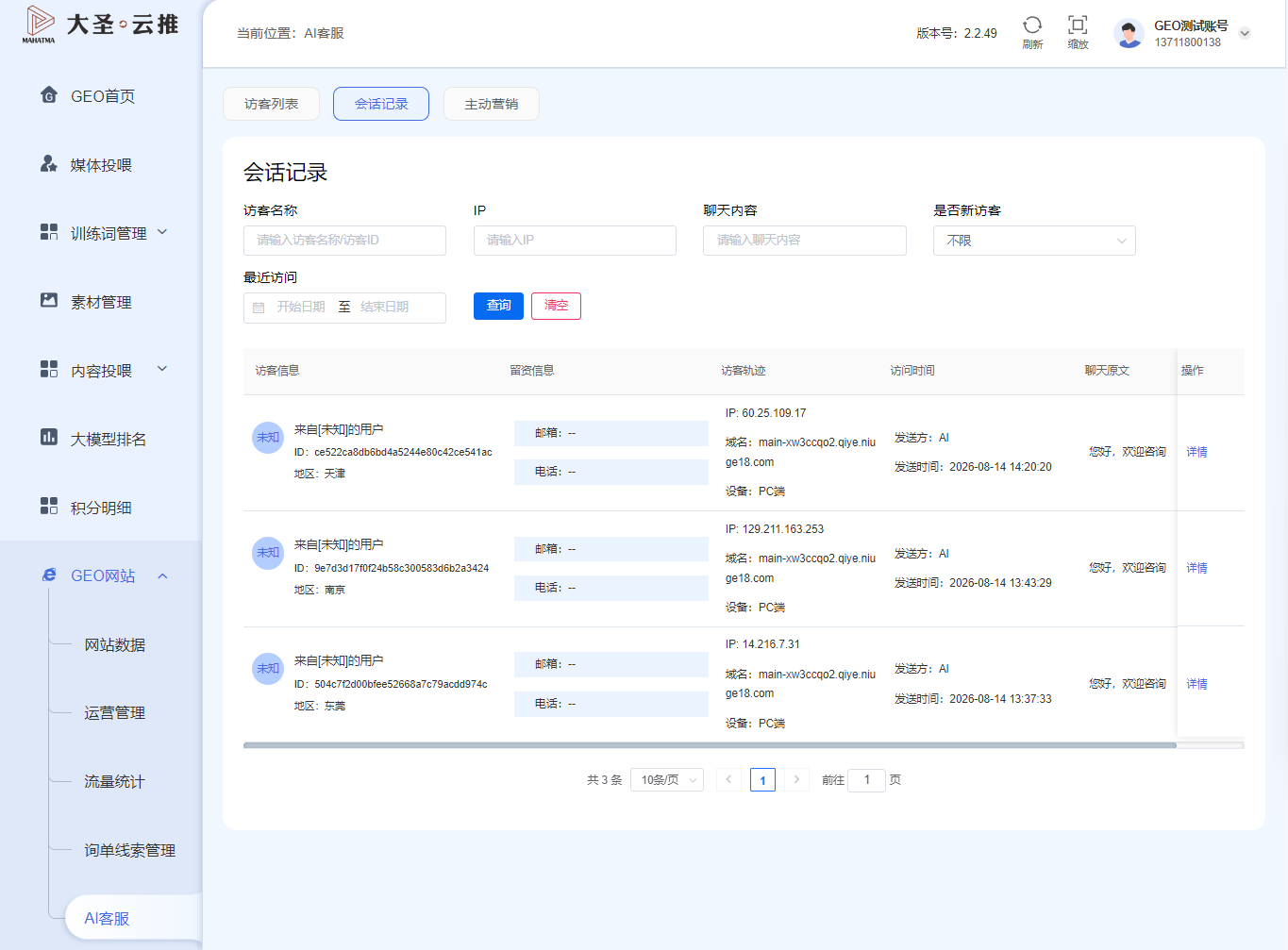
Task: Open 运营管理 menu item
Action: (x=114, y=712)
